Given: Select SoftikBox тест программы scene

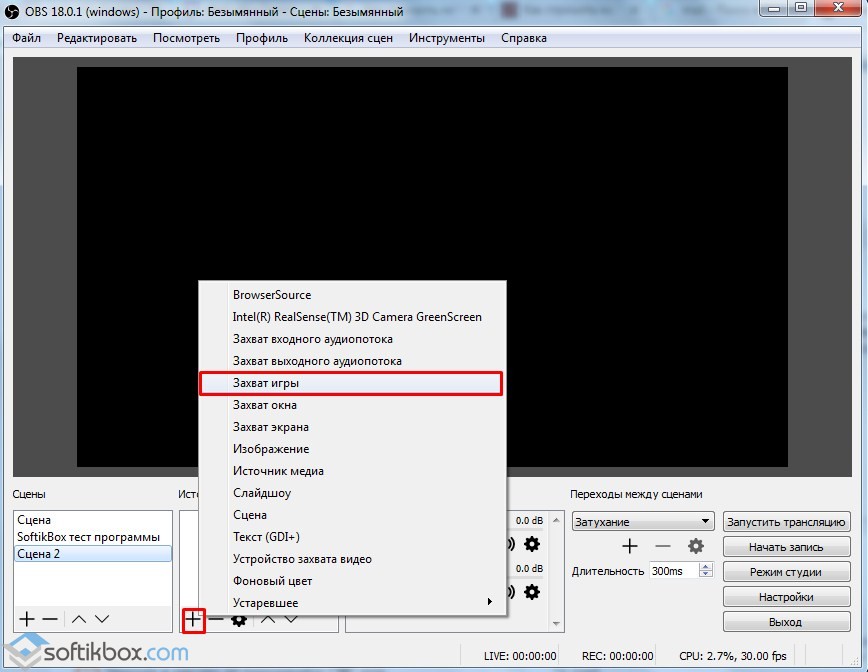Looking at the screenshot, I should point(88,537).
